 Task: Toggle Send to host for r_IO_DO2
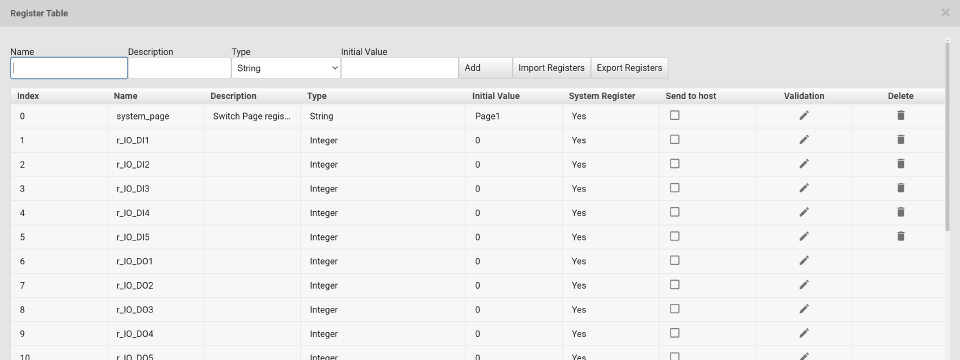coord(675,285)
